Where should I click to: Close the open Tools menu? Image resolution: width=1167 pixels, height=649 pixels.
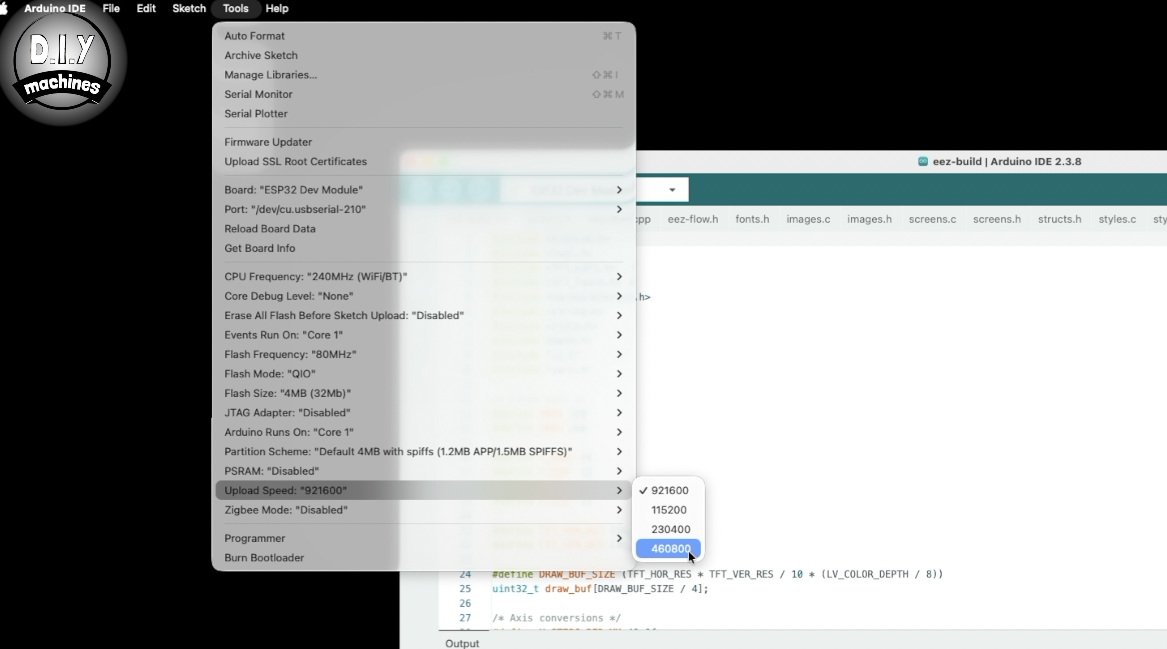pos(235,8)
